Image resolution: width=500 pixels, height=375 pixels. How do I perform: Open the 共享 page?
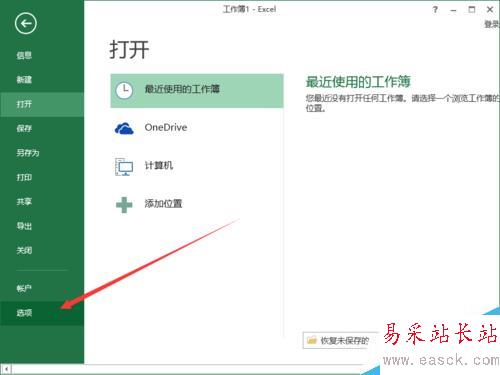[24, 201]
